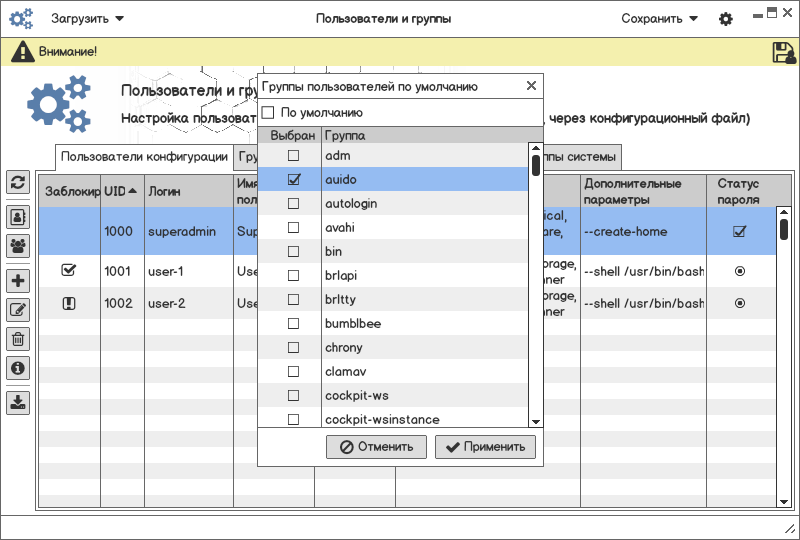This screenshot has height=540, width=800.
Task: Click the info icon in left toolbar
Action: 18,368
